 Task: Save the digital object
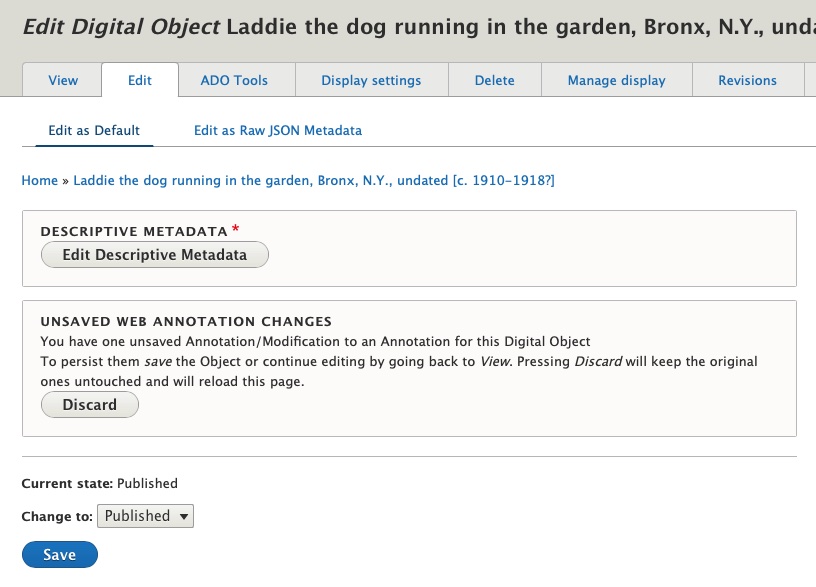[x=60, y=554]
